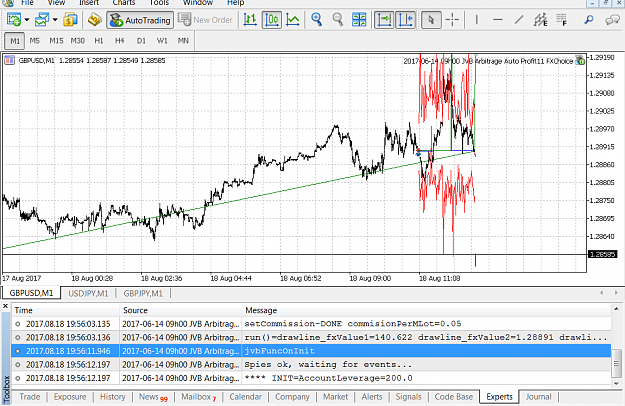The width and height of the screenshot is (625, 406).
Task: Open the Journal tab
Action: coord(539,397)
